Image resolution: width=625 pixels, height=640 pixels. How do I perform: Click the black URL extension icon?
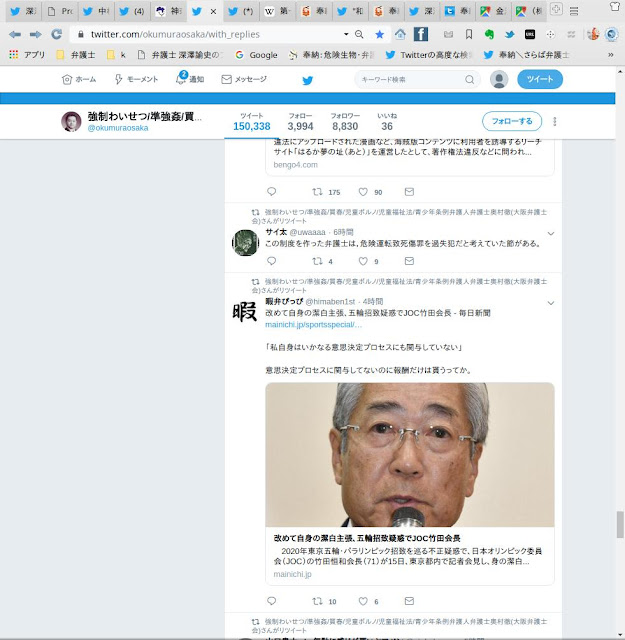pos(530,35)
